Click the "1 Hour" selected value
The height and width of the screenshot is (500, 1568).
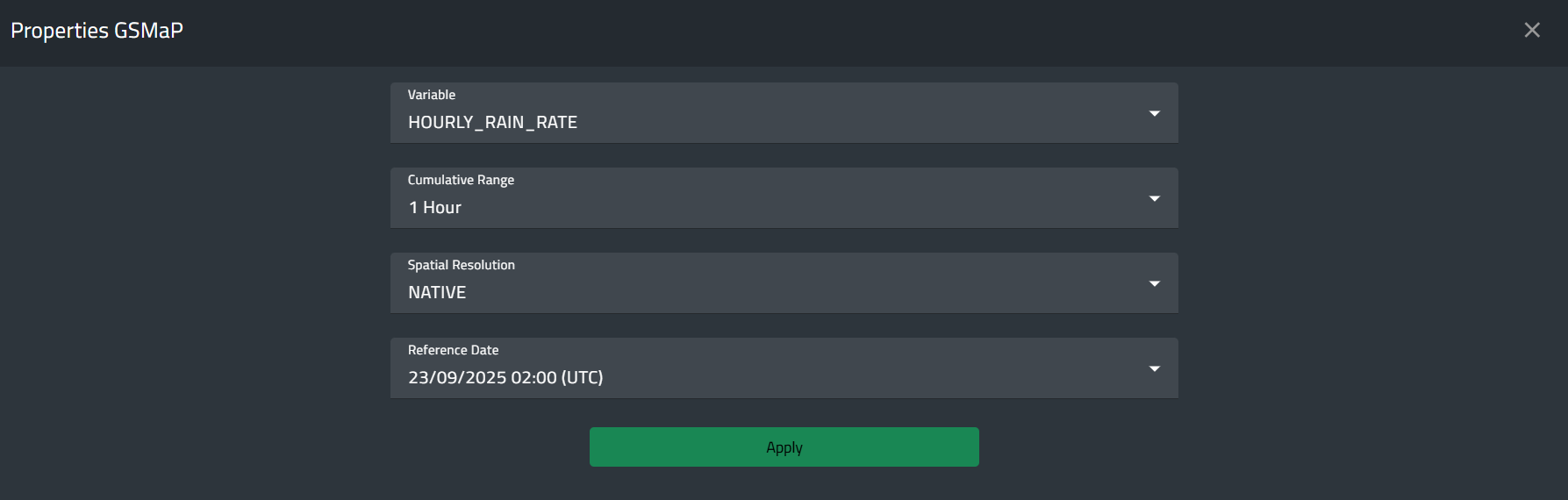point(435,208)
